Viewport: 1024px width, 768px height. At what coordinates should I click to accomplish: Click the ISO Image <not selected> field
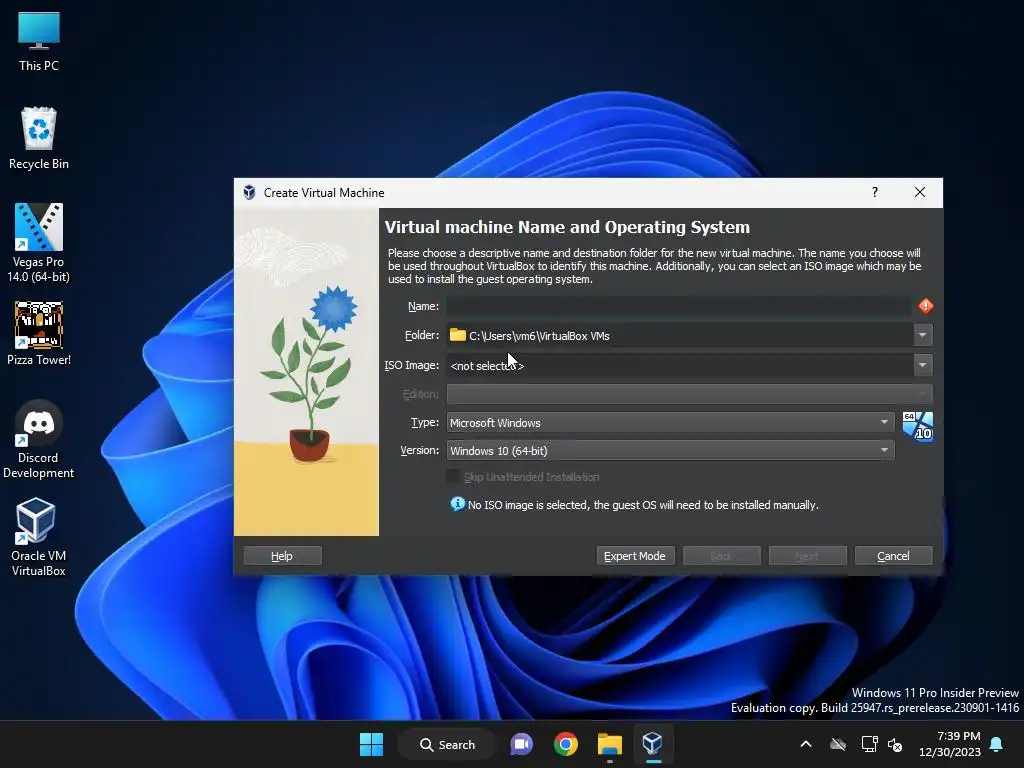(679, 365)
